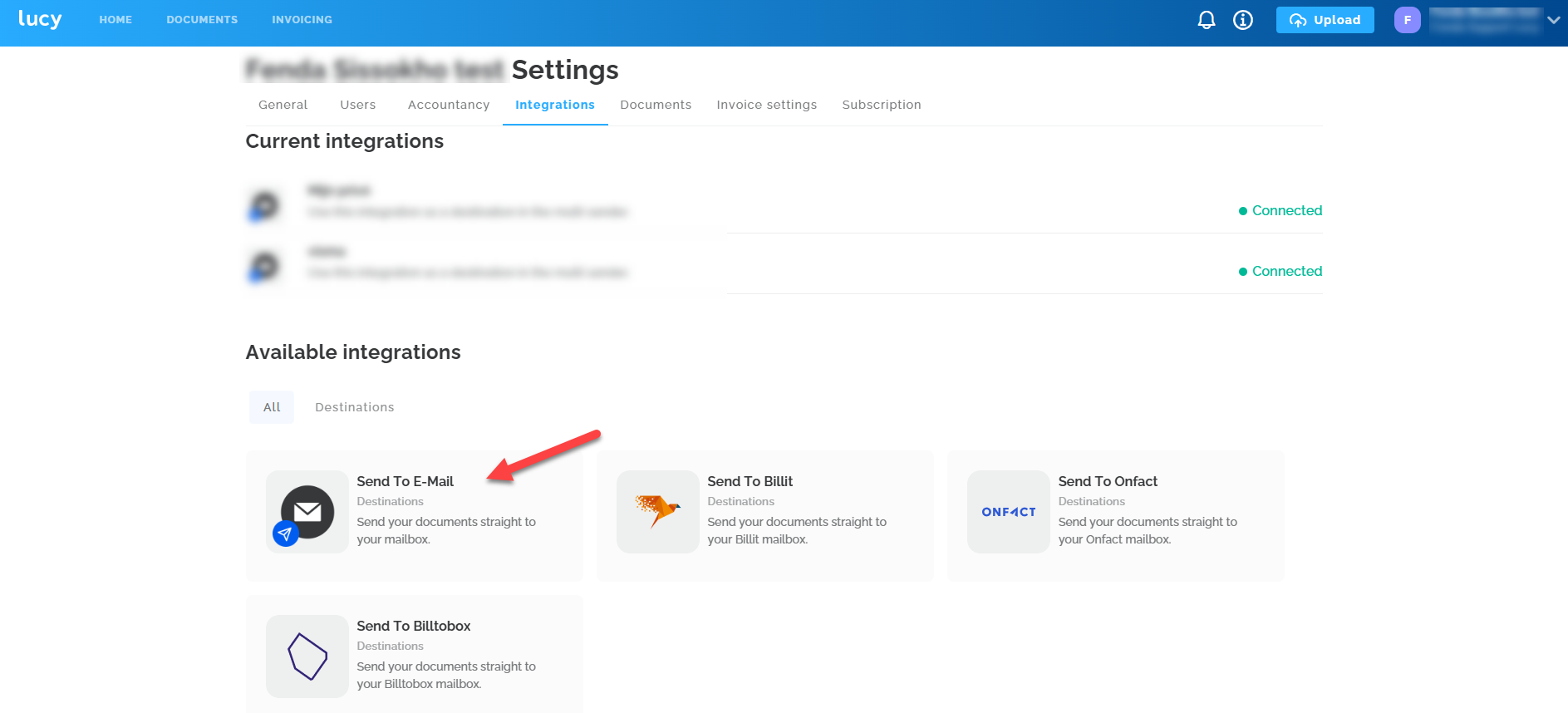The width and height of the screenshot is (1568, 713).
Task: Select the Integrations settings tab
Action: (555, 105)
